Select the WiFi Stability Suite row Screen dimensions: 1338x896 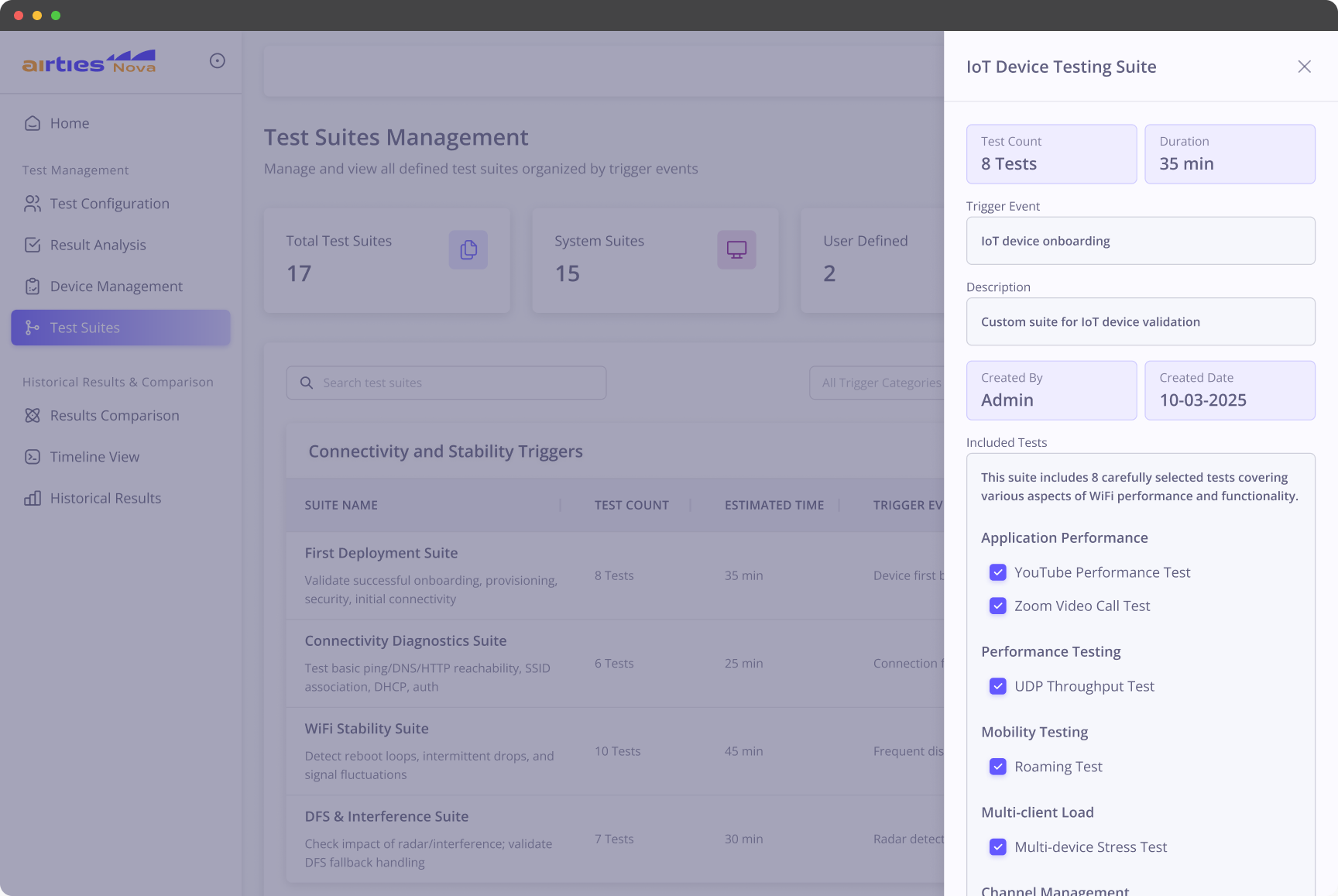point(615,751)
